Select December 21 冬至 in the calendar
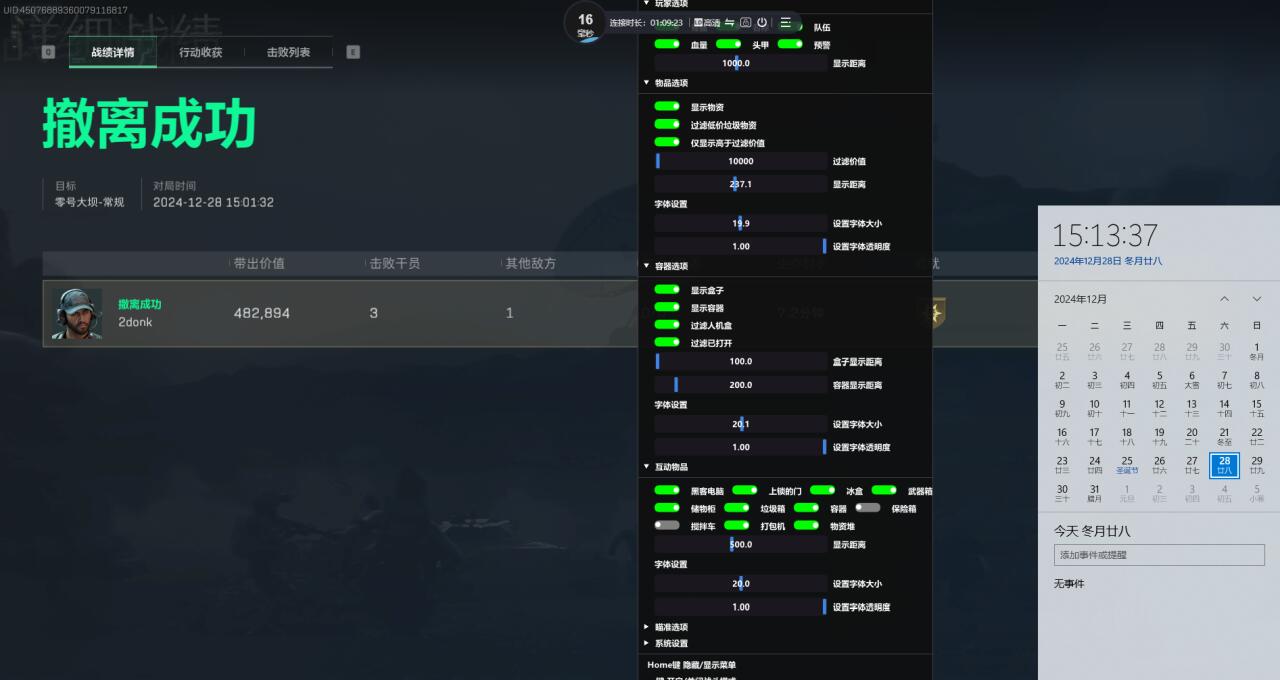The image size is (1280, 680). pos(1224,437)
